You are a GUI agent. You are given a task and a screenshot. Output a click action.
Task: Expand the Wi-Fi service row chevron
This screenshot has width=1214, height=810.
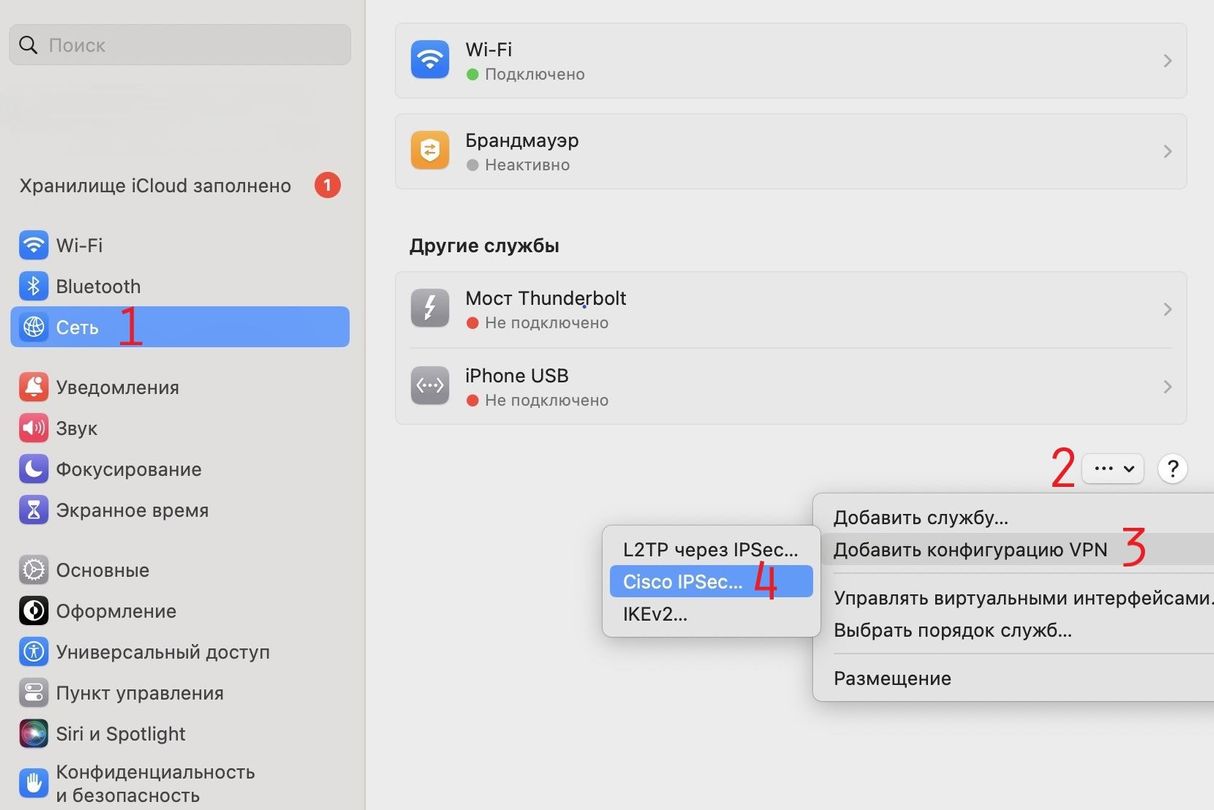click(x=1167, y=61)
